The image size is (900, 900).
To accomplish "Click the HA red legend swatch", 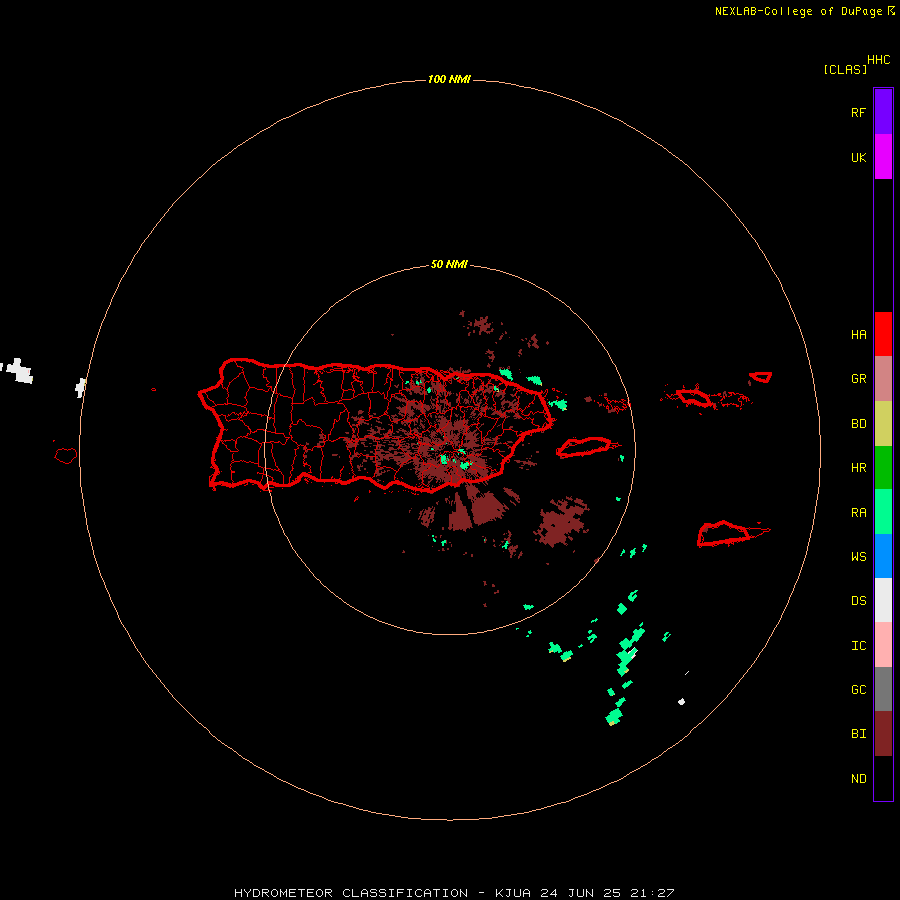I will (x=883, y=334).
